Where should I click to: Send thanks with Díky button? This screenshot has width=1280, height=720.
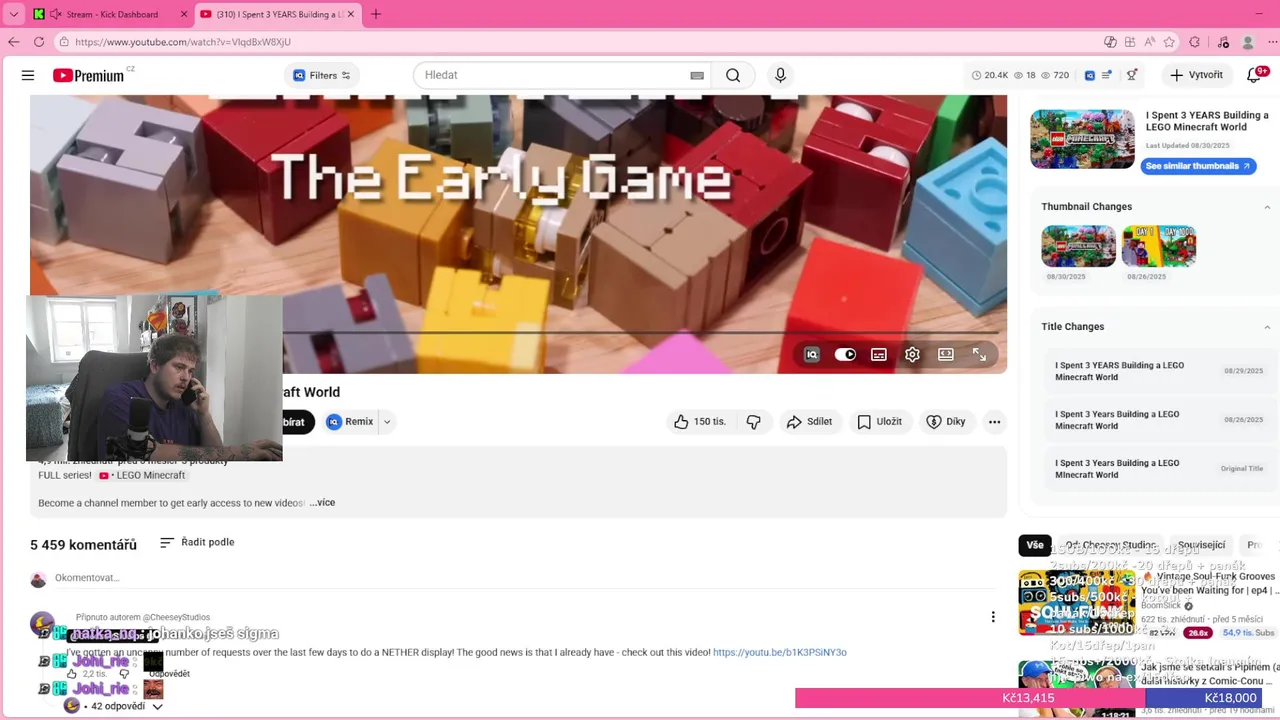point(946,422)
